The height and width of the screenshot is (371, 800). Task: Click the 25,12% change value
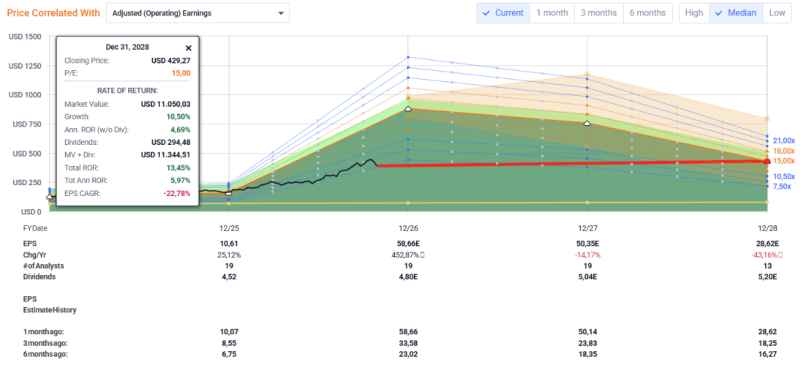228,255
